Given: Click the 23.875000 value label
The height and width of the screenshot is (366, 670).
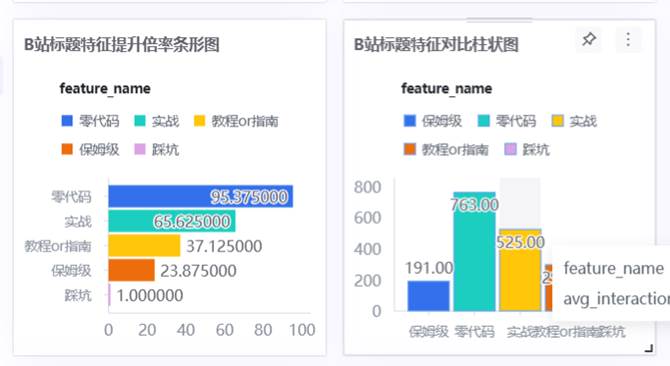Looking at the screenshot, I should point(198,271).
